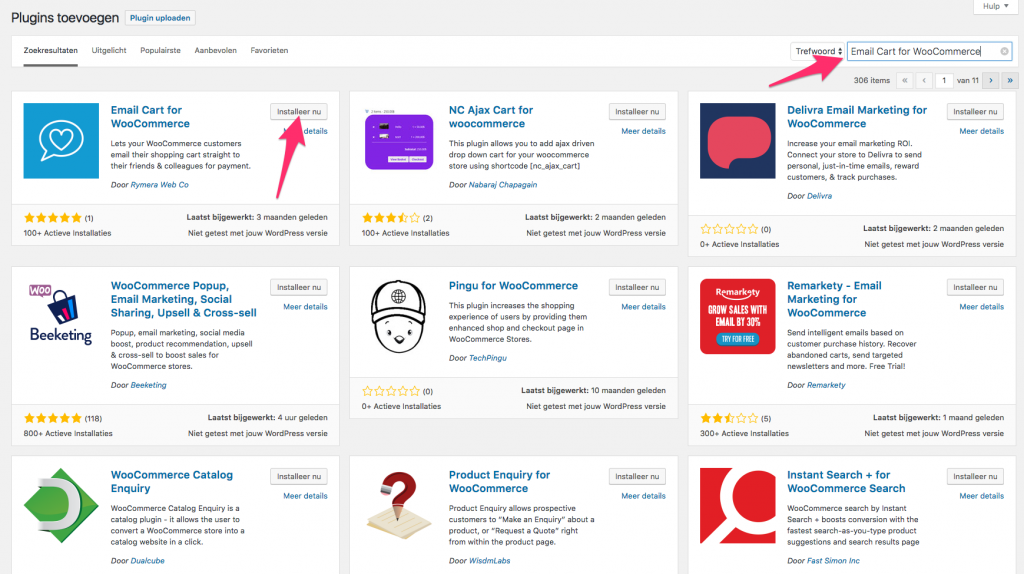This screenshot has width=1024, height=574.
Task: Switch to the Populairste tab
Action: click(x=160, y=50)
